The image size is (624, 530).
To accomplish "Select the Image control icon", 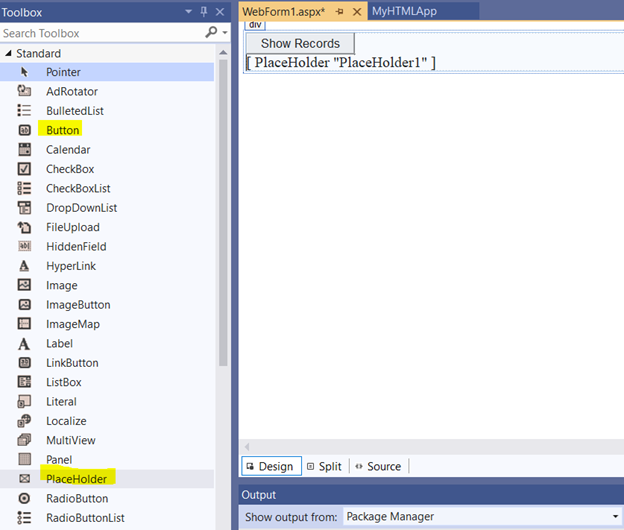I will (x=24, y=285).
